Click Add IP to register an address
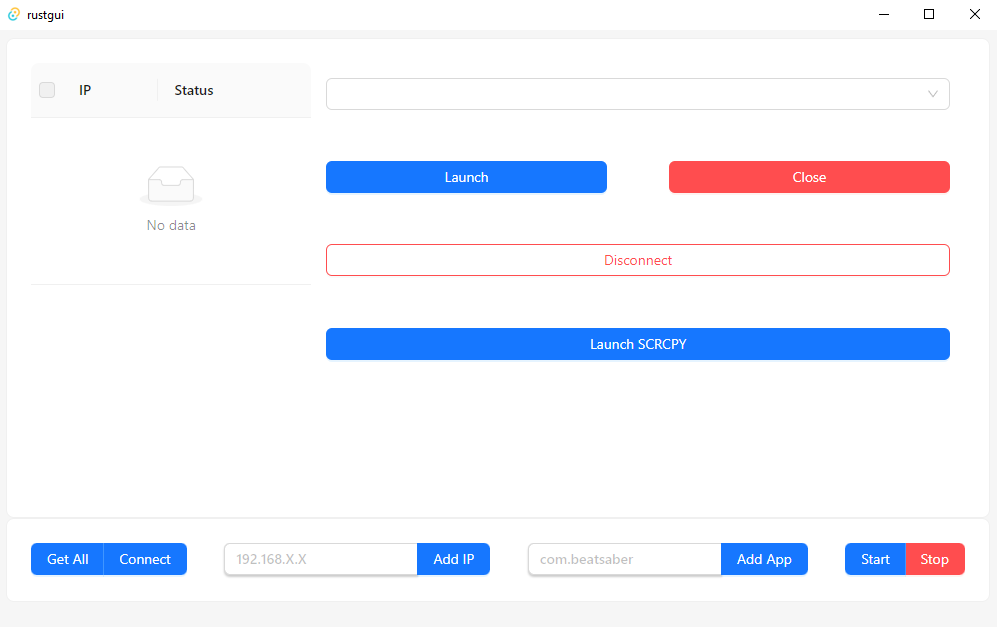This screenshot has width=997, height=627. click(x=453, y=559)
